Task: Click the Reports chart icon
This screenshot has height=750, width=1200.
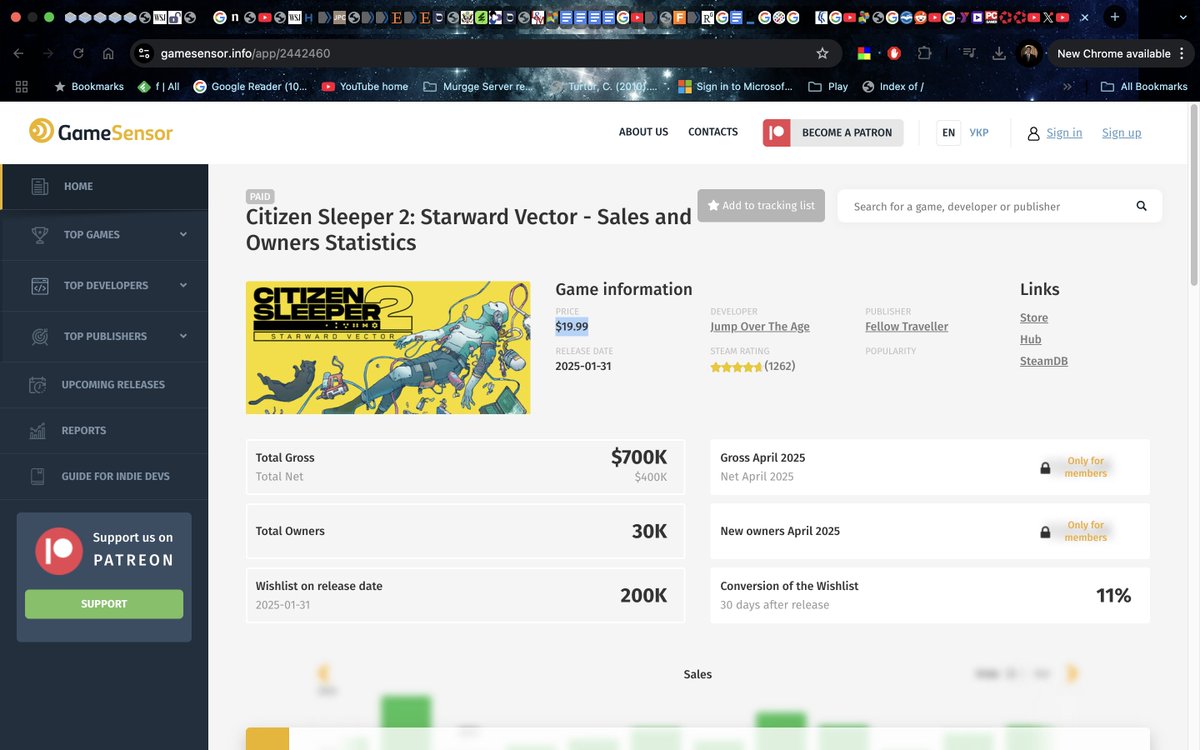Action: (38, 431)
